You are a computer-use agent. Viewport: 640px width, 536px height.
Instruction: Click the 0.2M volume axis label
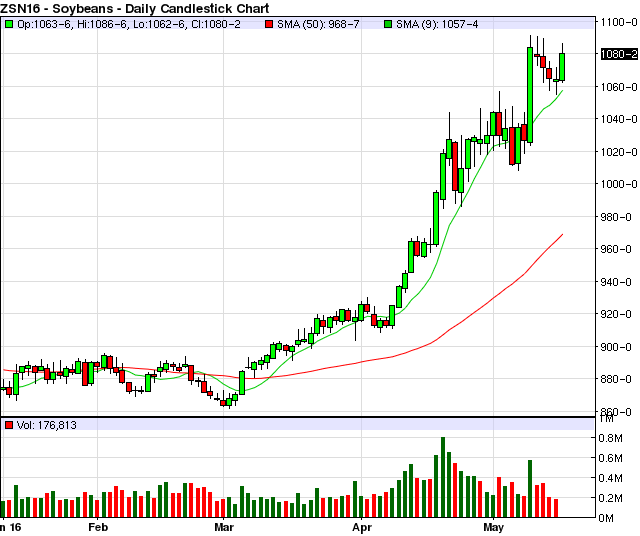pyautogui.click(x=611, y=498)
